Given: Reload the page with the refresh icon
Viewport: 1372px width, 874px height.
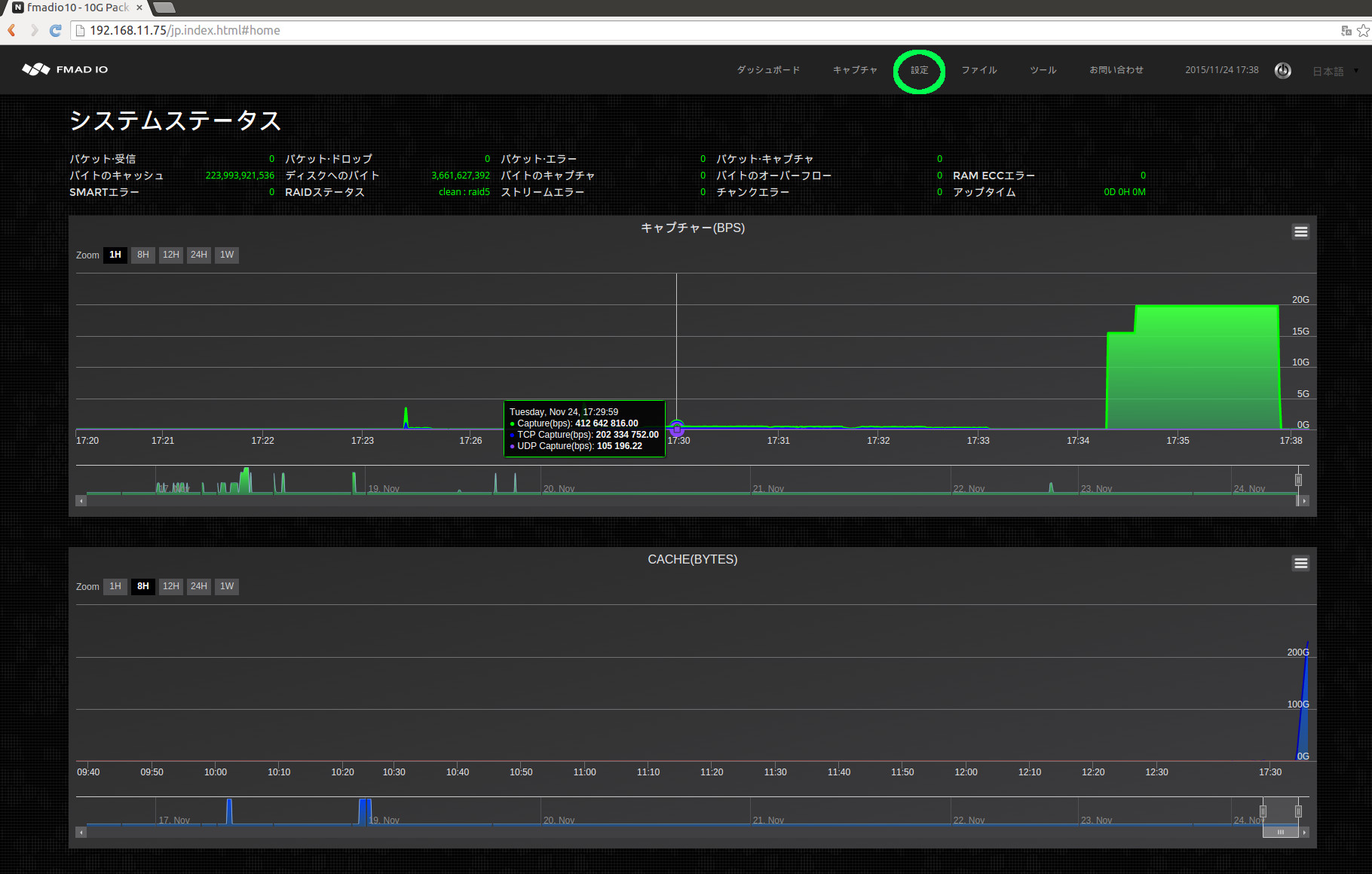Looking at the screenshot, I should 54,30.
